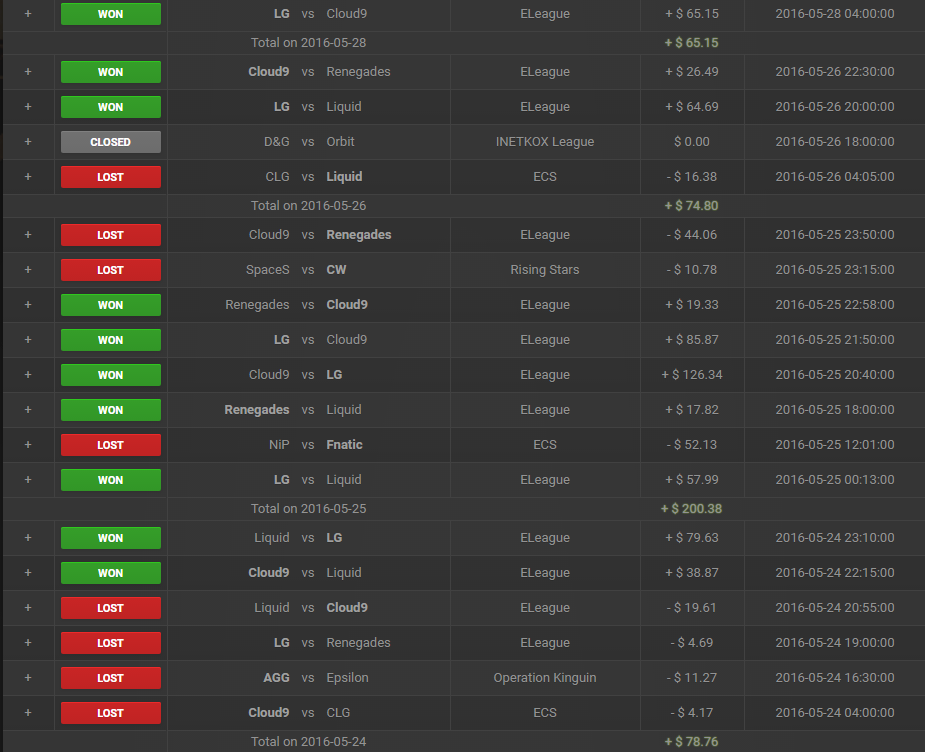Image resolution: width=925 pixels, height=752 pixels.
Task: Expand the Cloud9 vs Renegades 23:50:00 row
Action: pos(28,235)
